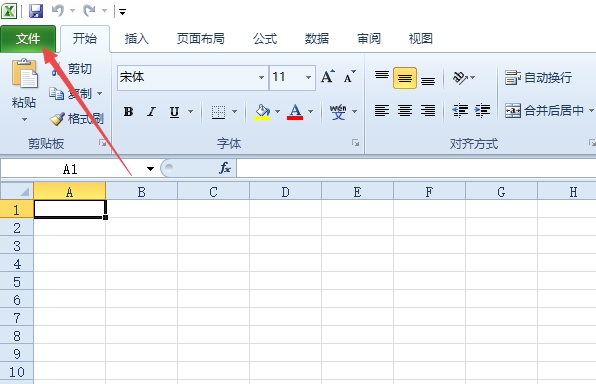Viewport: 596px width, 384px height.
Task: Apply the red font color swatch
Action: pos(295,112)
